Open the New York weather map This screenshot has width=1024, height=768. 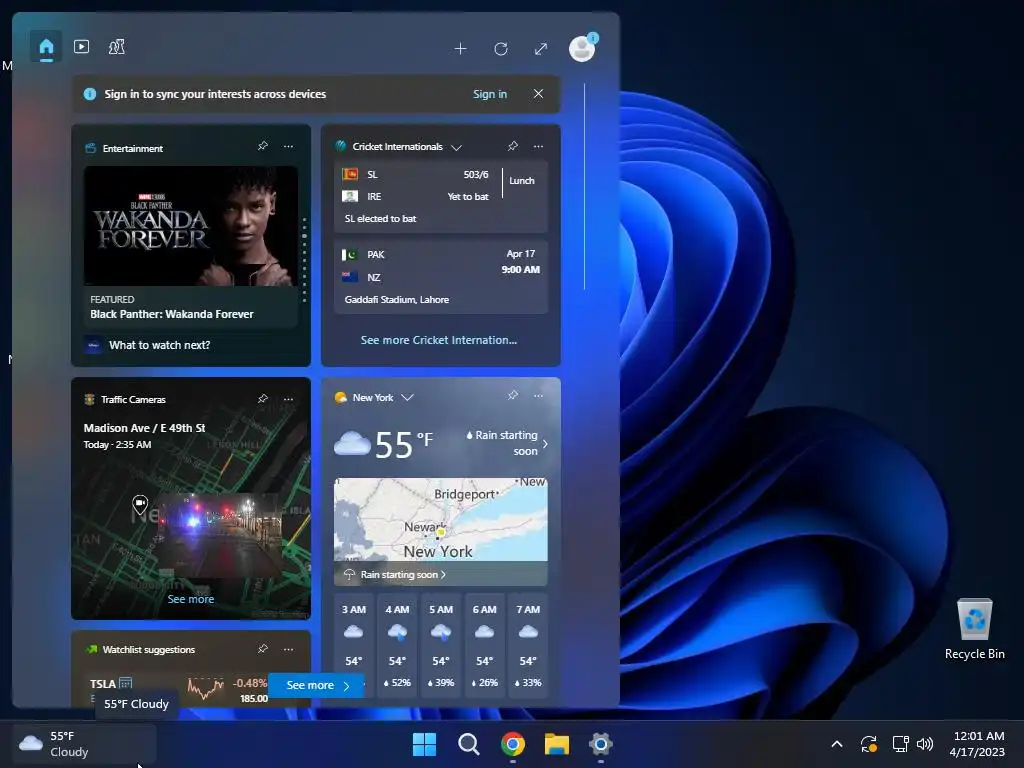pyautogui.click(x=441, y=519)
